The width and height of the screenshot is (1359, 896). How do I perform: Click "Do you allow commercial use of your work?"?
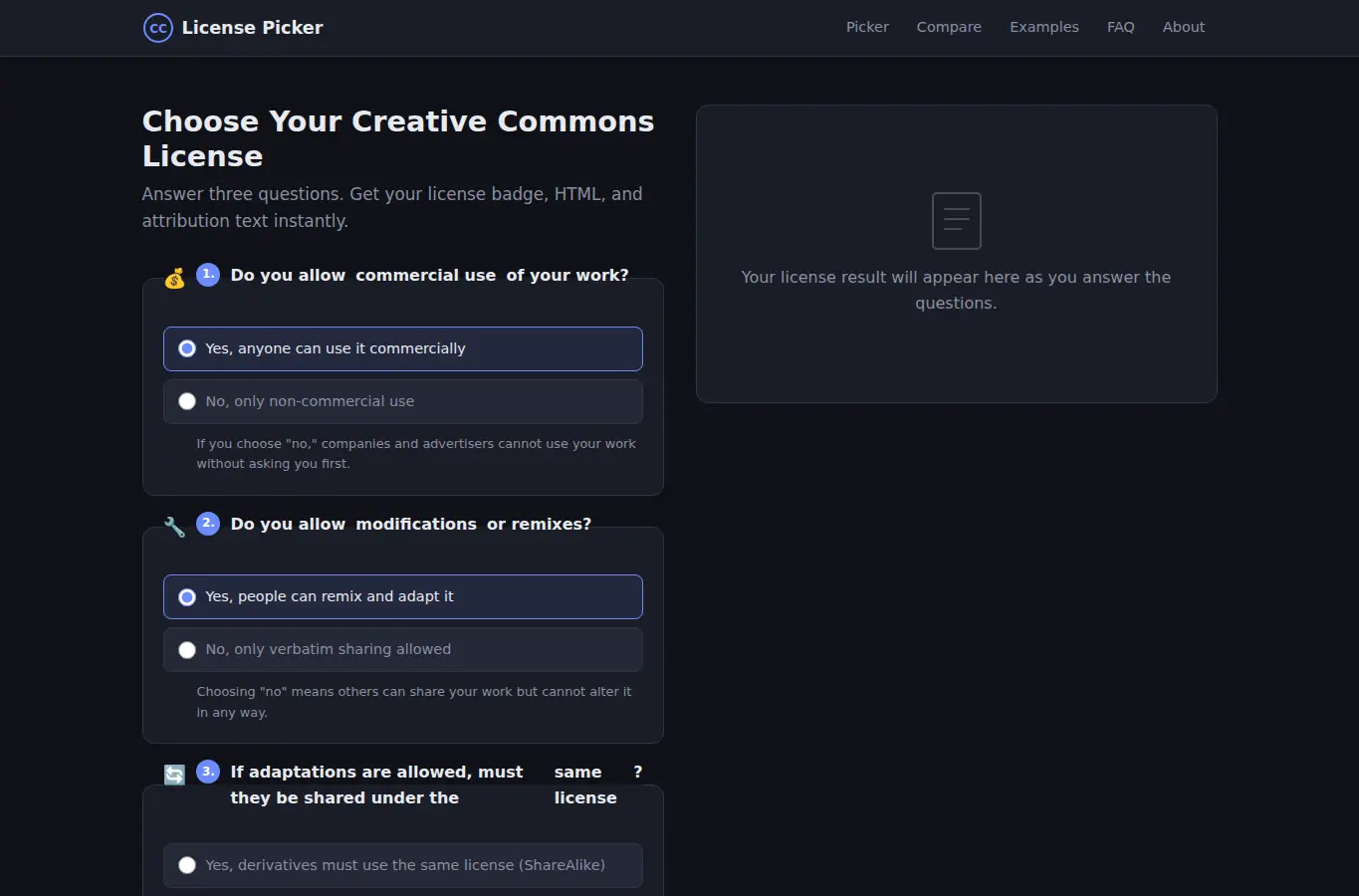pos(429,275)
